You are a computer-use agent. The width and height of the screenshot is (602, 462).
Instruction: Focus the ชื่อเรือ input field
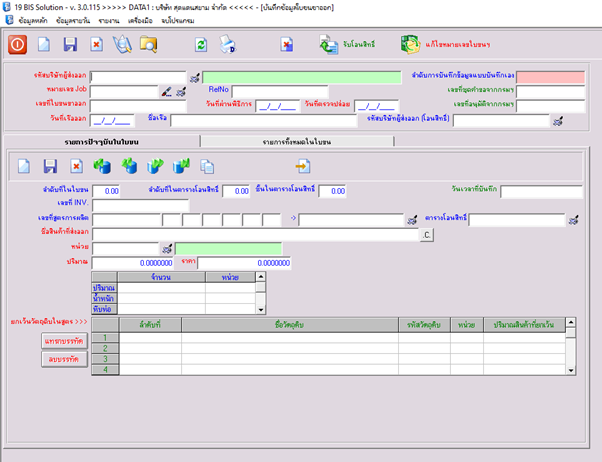(264, 121)
